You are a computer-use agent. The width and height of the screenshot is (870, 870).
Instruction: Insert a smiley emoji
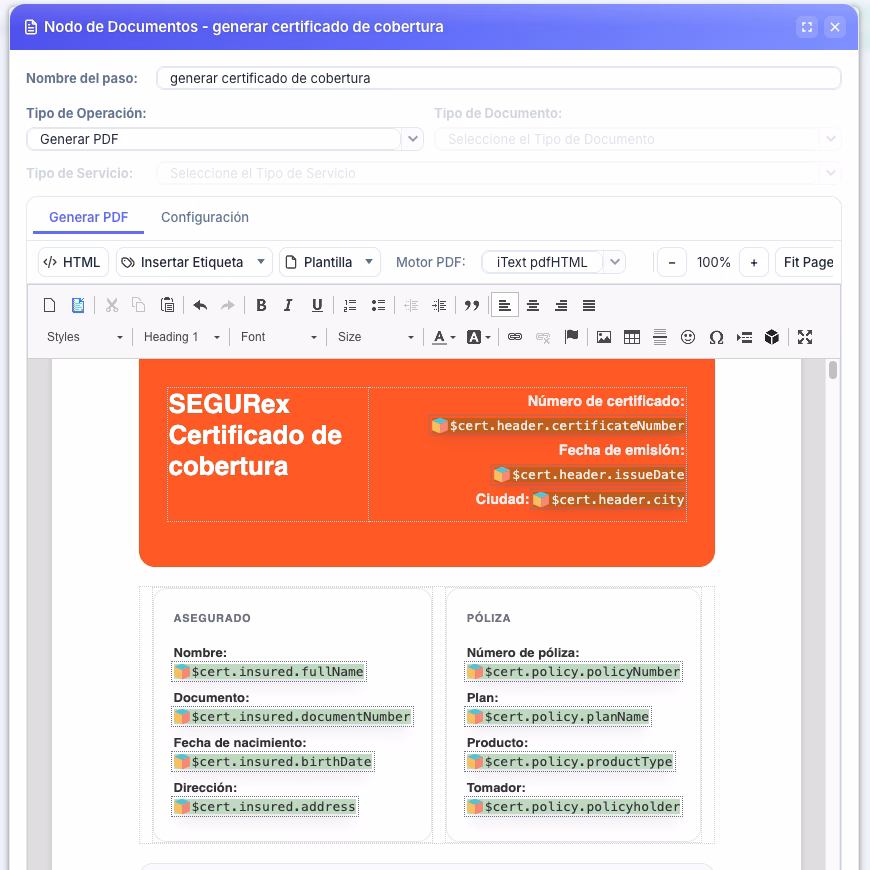point(687,337)
